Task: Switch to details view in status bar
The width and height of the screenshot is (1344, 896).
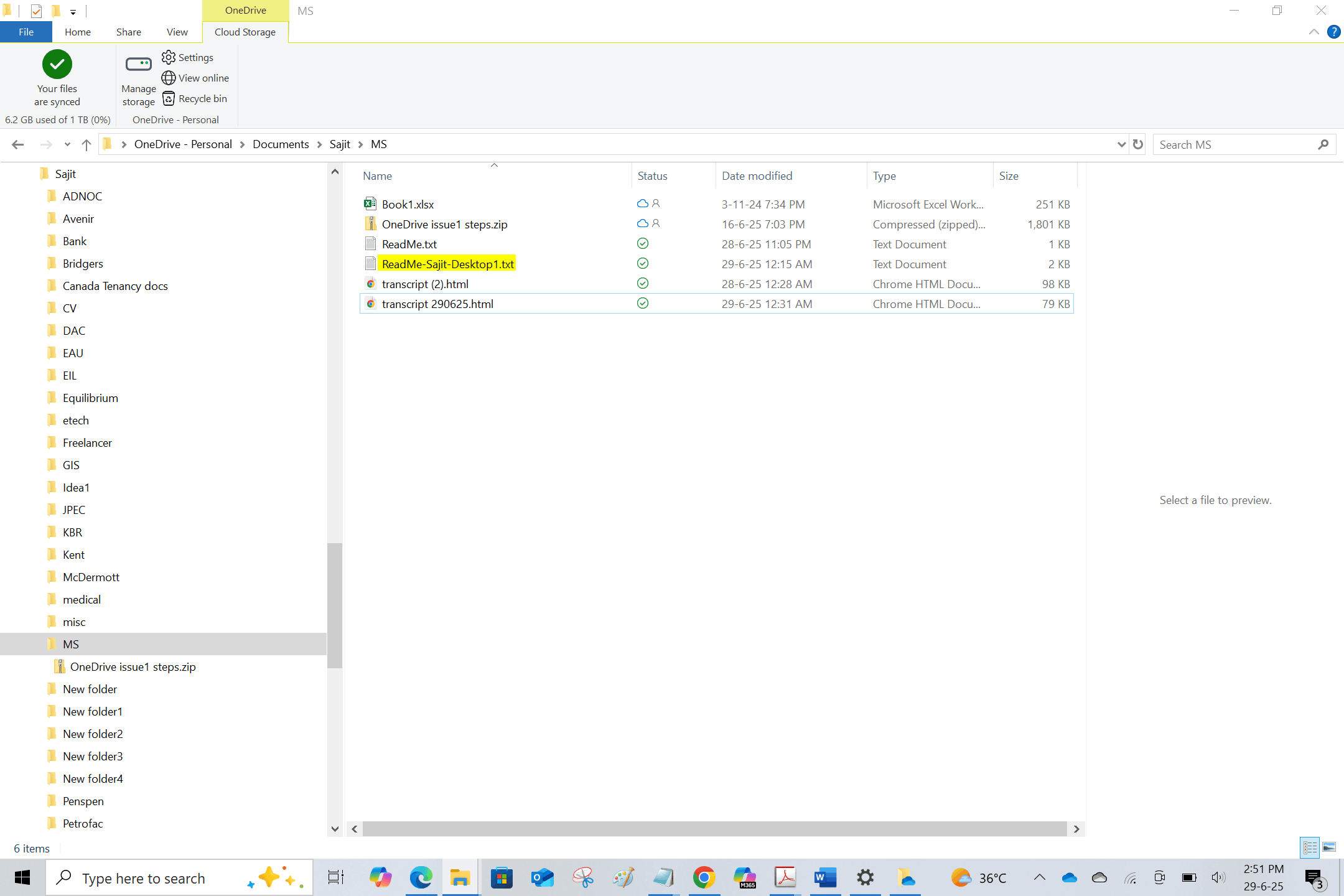Action: coord(1310,847)
